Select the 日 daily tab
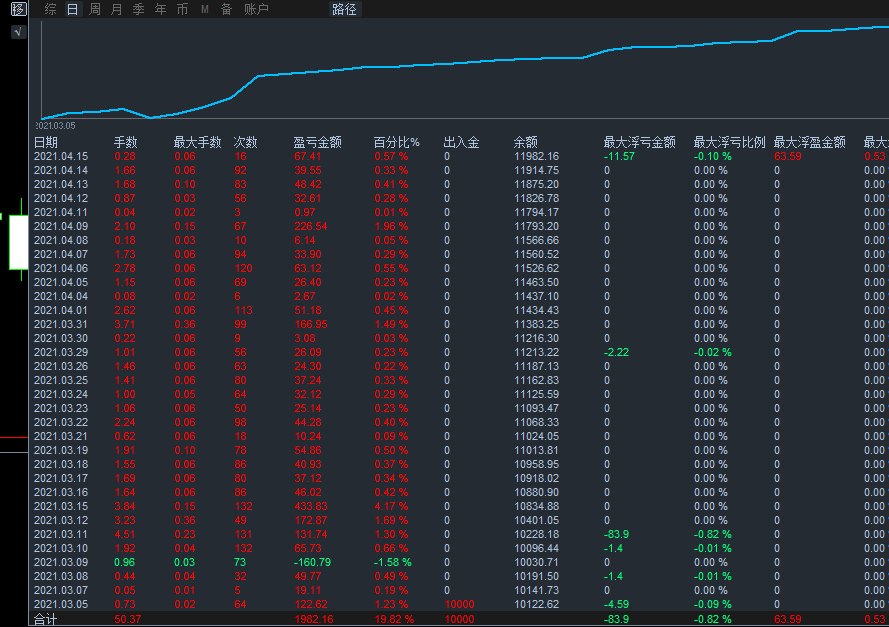The image size is (889, 627). coord(73,9)
